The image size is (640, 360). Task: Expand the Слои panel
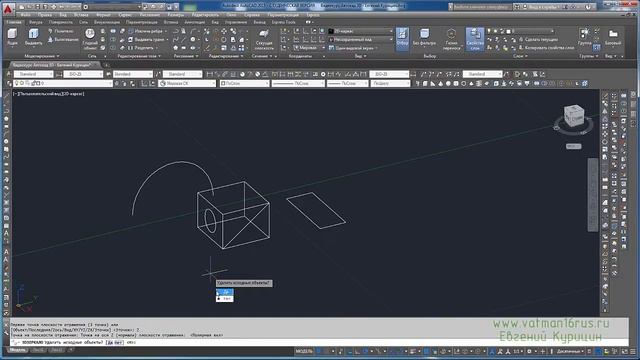520,56
